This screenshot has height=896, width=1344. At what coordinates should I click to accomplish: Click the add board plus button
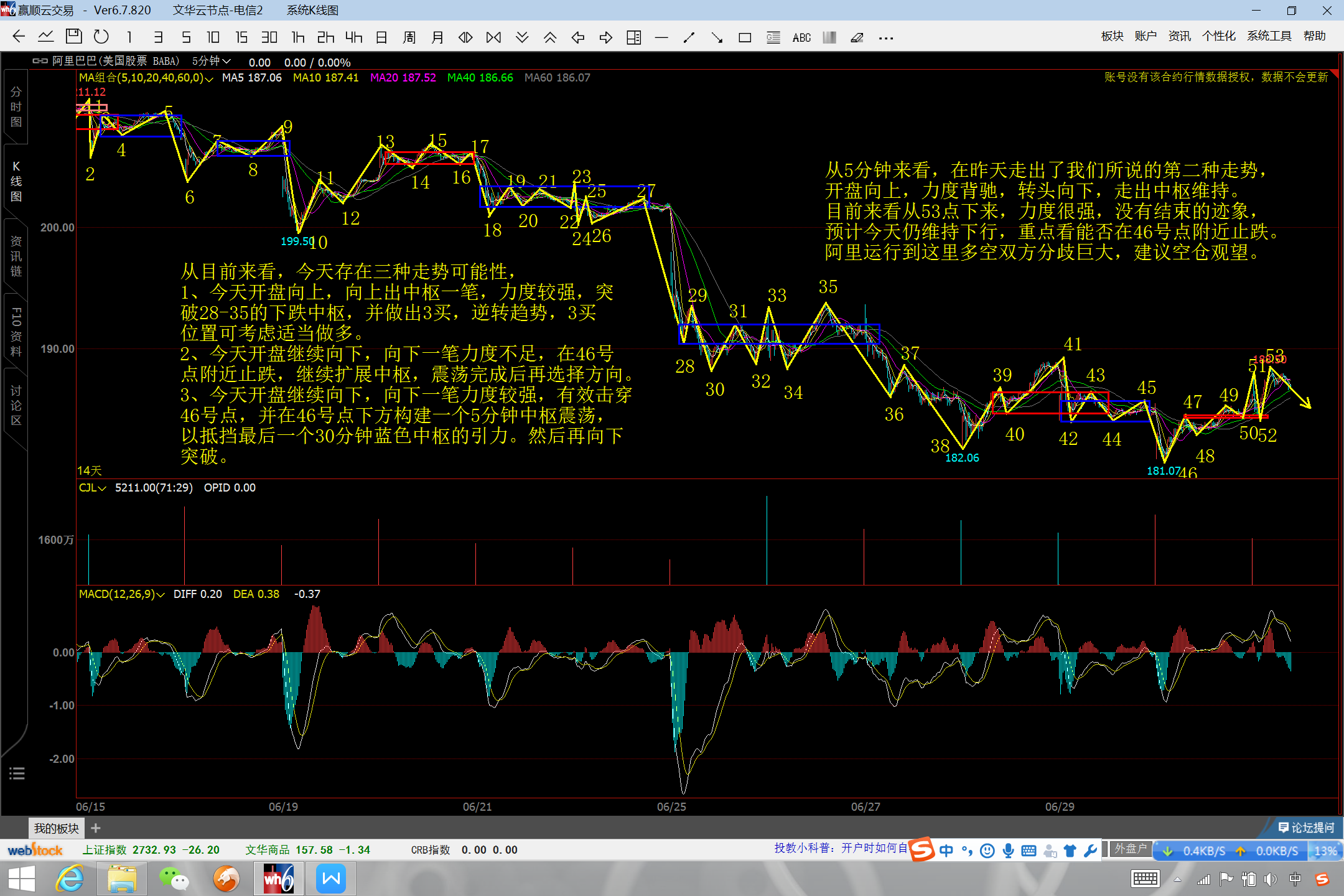[x=96, y=828]
